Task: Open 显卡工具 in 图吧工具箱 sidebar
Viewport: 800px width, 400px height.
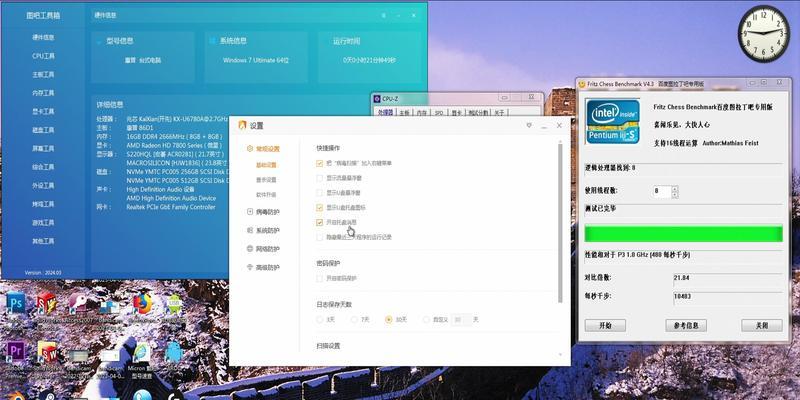Action: point(43,111)
